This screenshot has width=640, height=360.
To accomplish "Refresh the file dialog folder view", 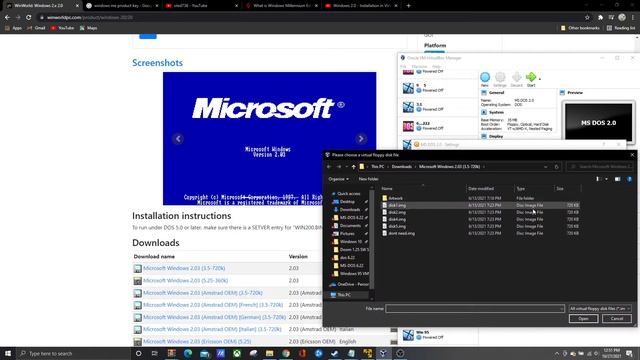I will click(x=556, y=167).
